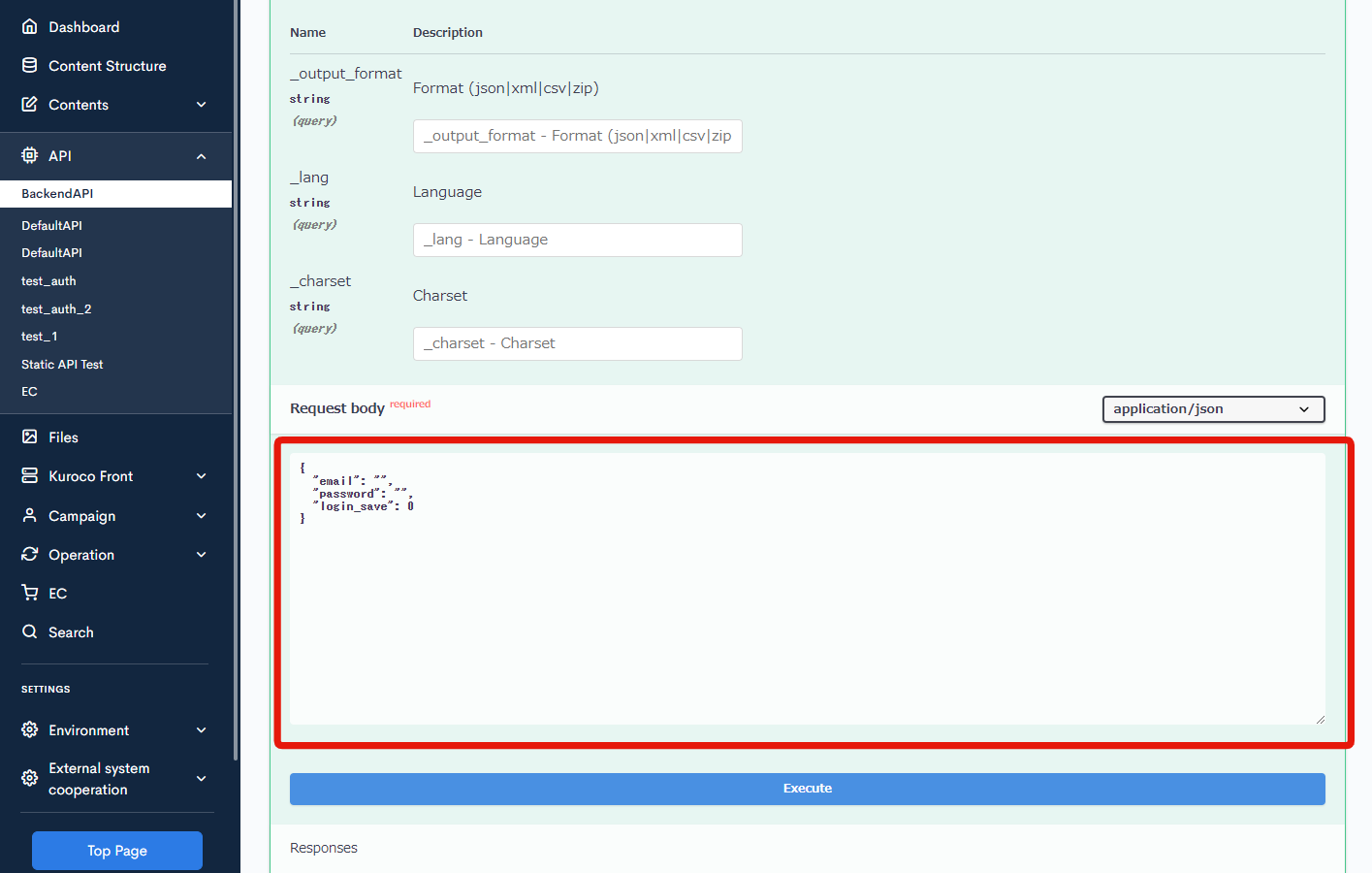Click the Dashboard home icon

(30, 27)
